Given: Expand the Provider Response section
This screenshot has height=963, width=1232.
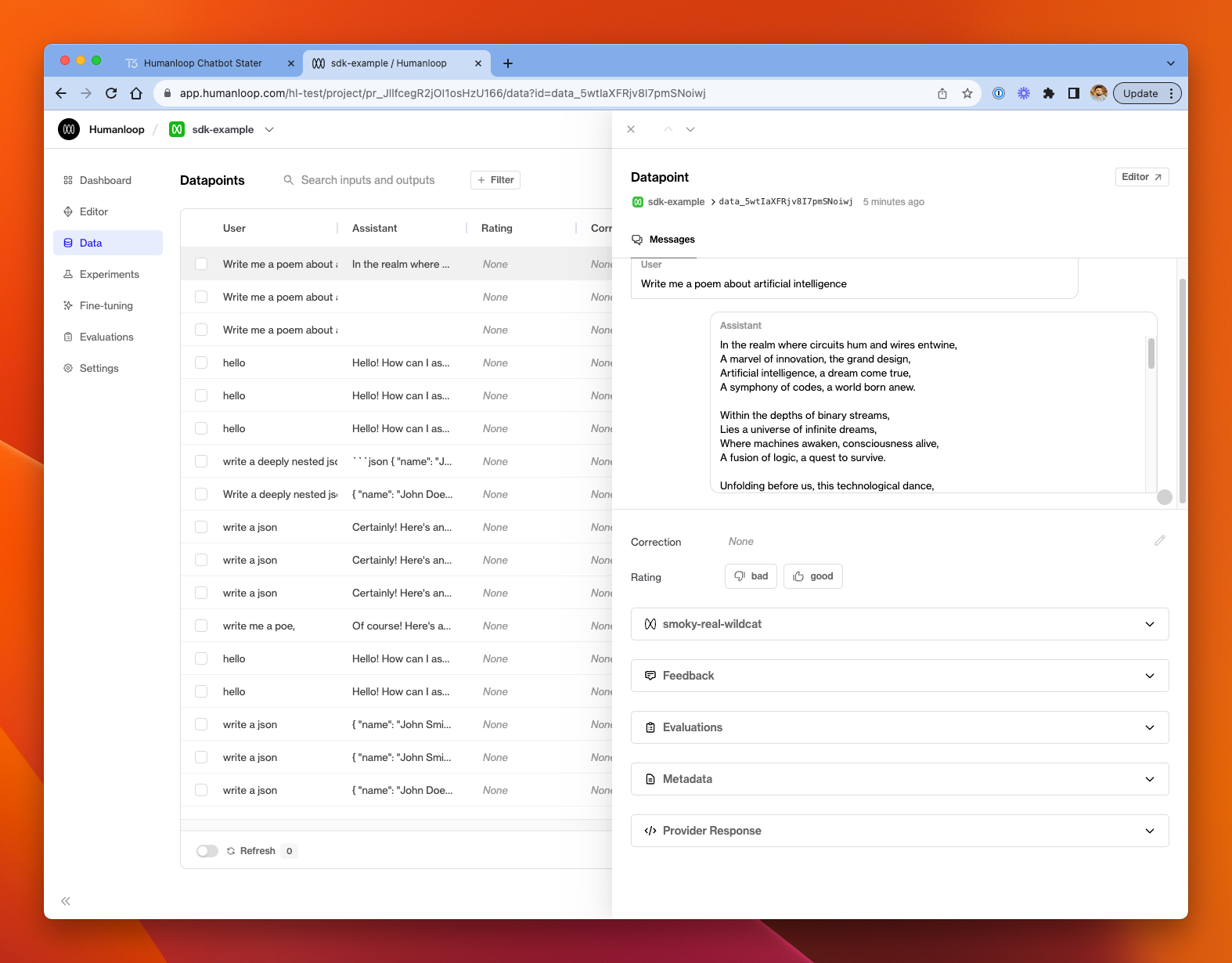Looking at the screenshot, I should coord(900,831).
